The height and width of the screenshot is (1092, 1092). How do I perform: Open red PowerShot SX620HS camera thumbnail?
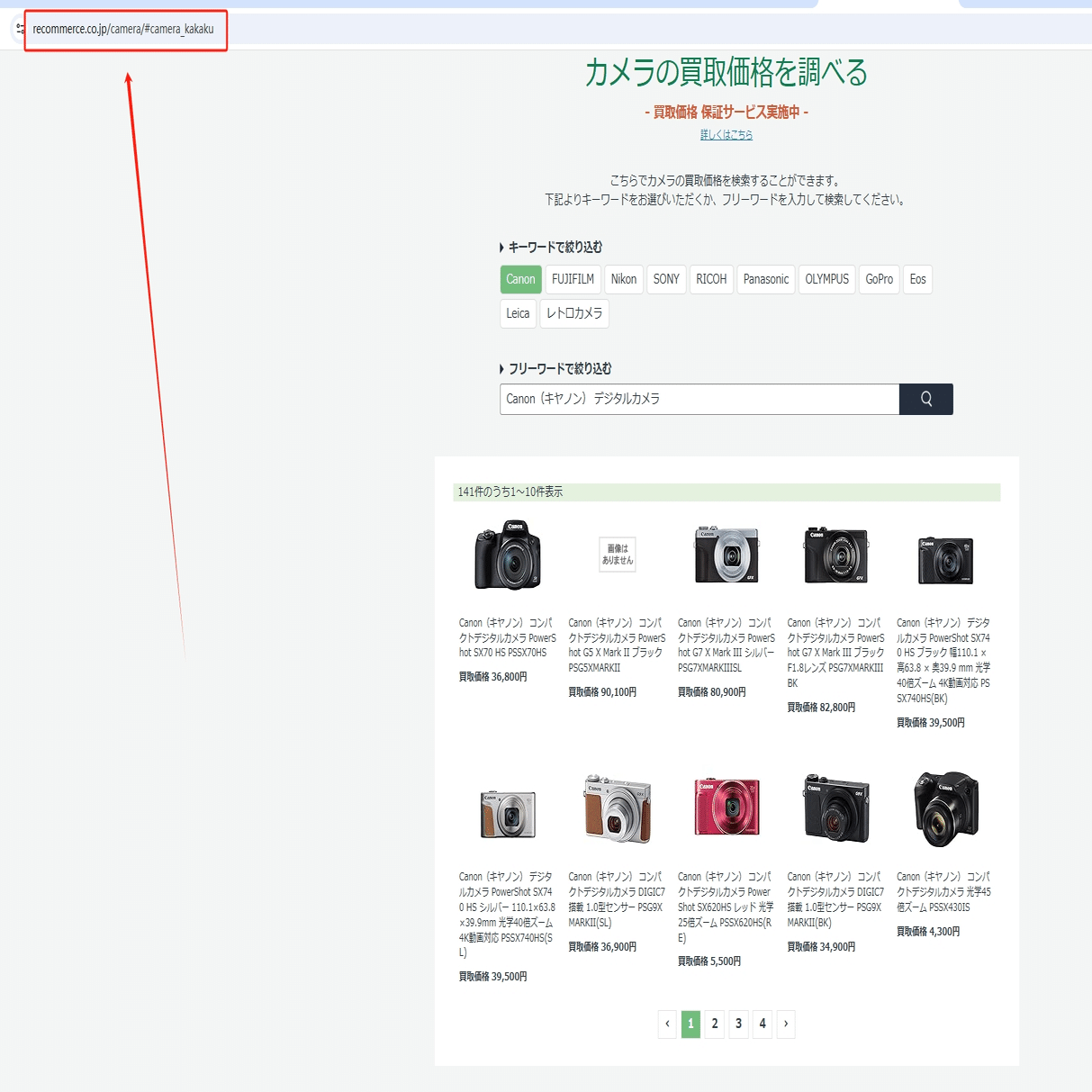726,808
